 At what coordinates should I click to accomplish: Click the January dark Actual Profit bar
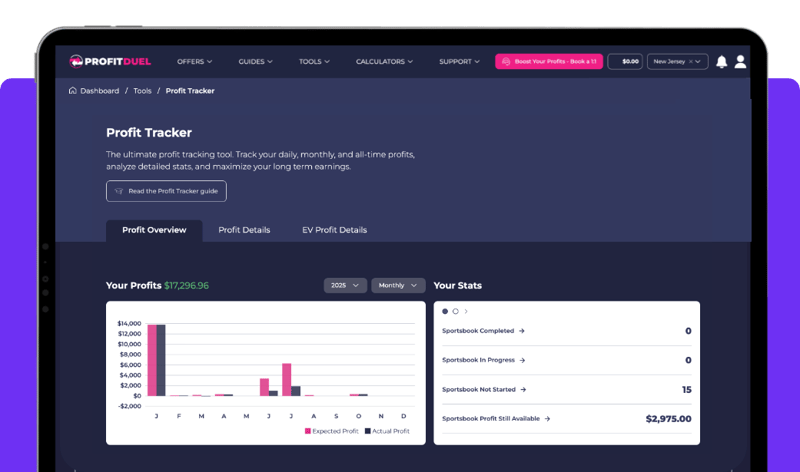click(x=161, y=360)
